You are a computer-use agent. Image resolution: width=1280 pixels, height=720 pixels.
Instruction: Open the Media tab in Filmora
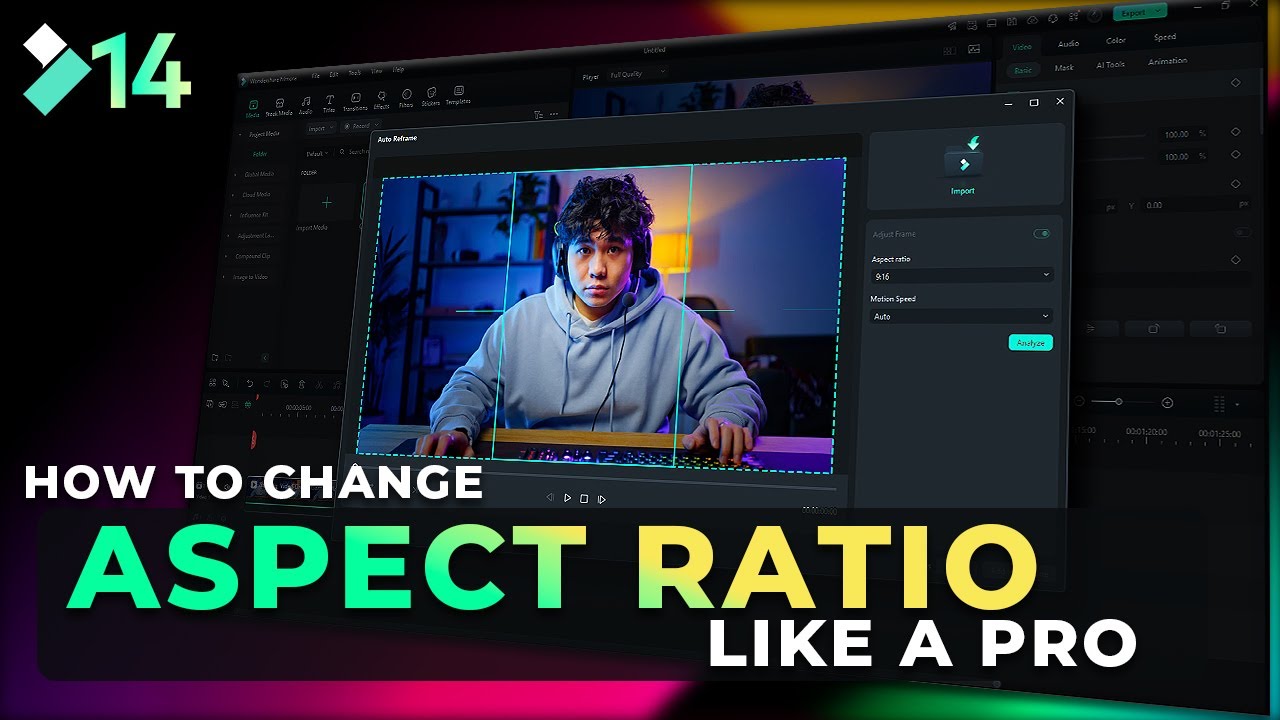tap(252, 107)
